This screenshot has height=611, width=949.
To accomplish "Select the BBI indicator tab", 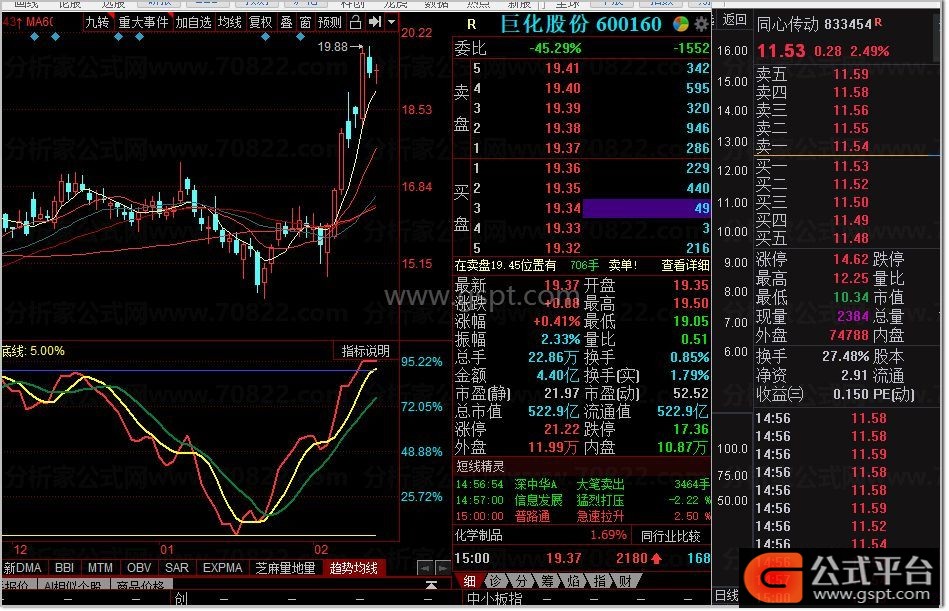I will [64, 568].
